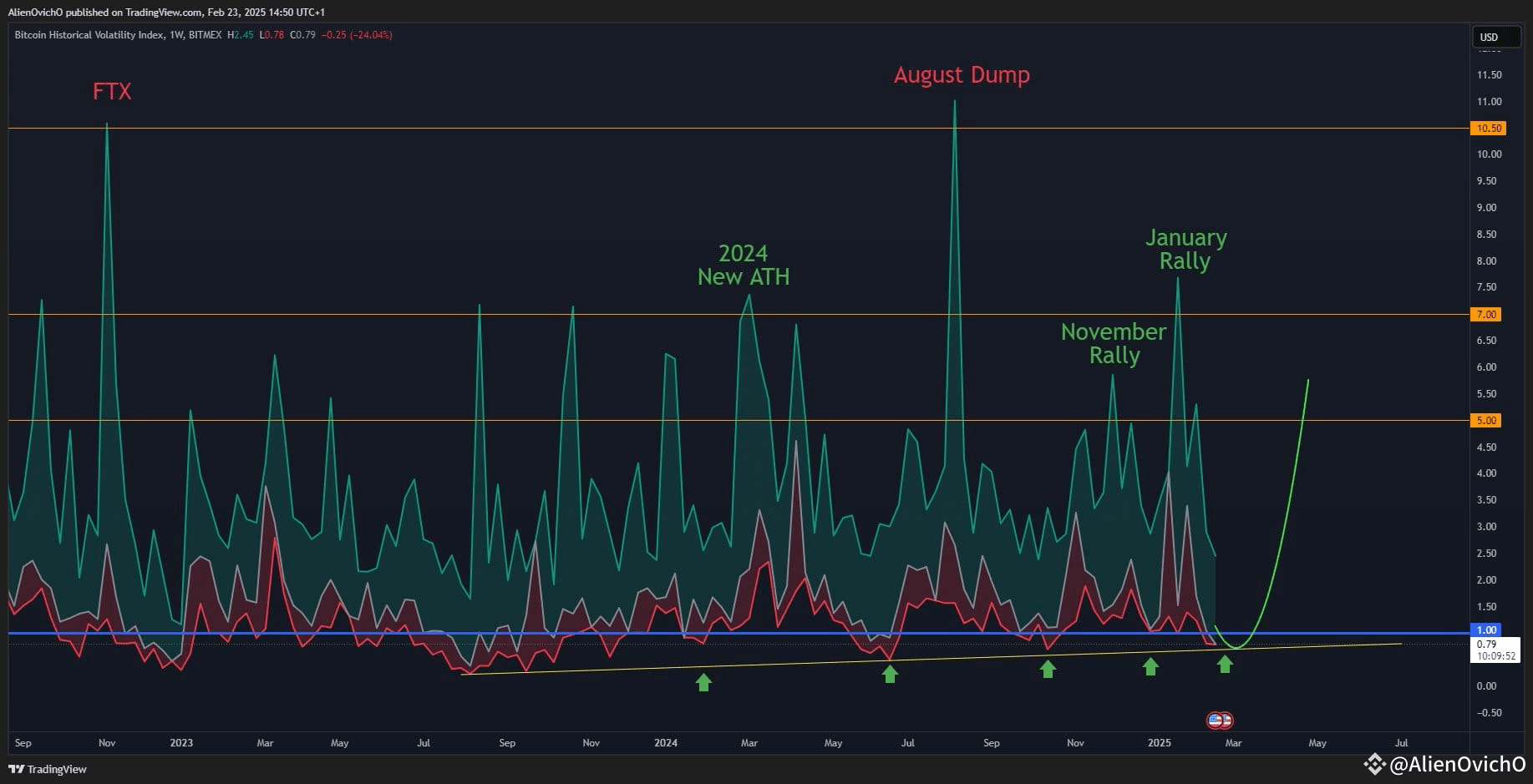This screenshot has height=784, width=1533.
Task: Select the red FTX annotation
Action: point(112,91)
